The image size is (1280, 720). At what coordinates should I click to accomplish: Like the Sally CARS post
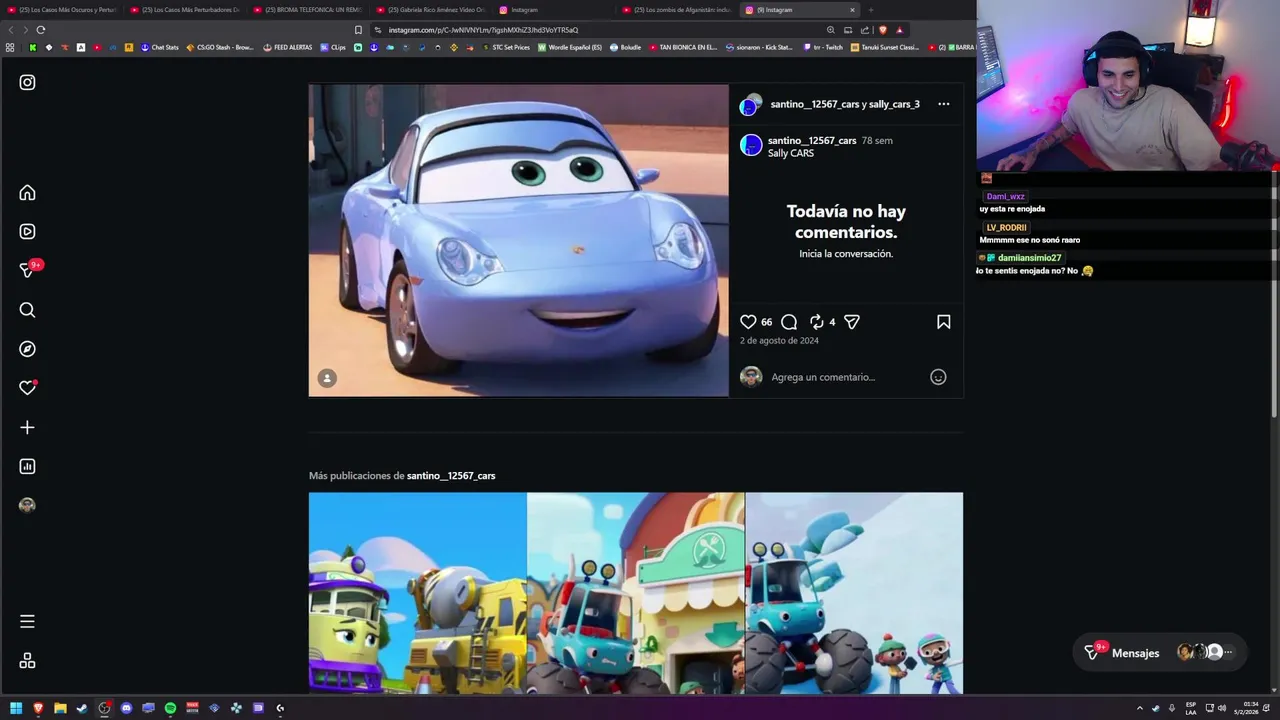pyautogui.click(x=748, y=322)
